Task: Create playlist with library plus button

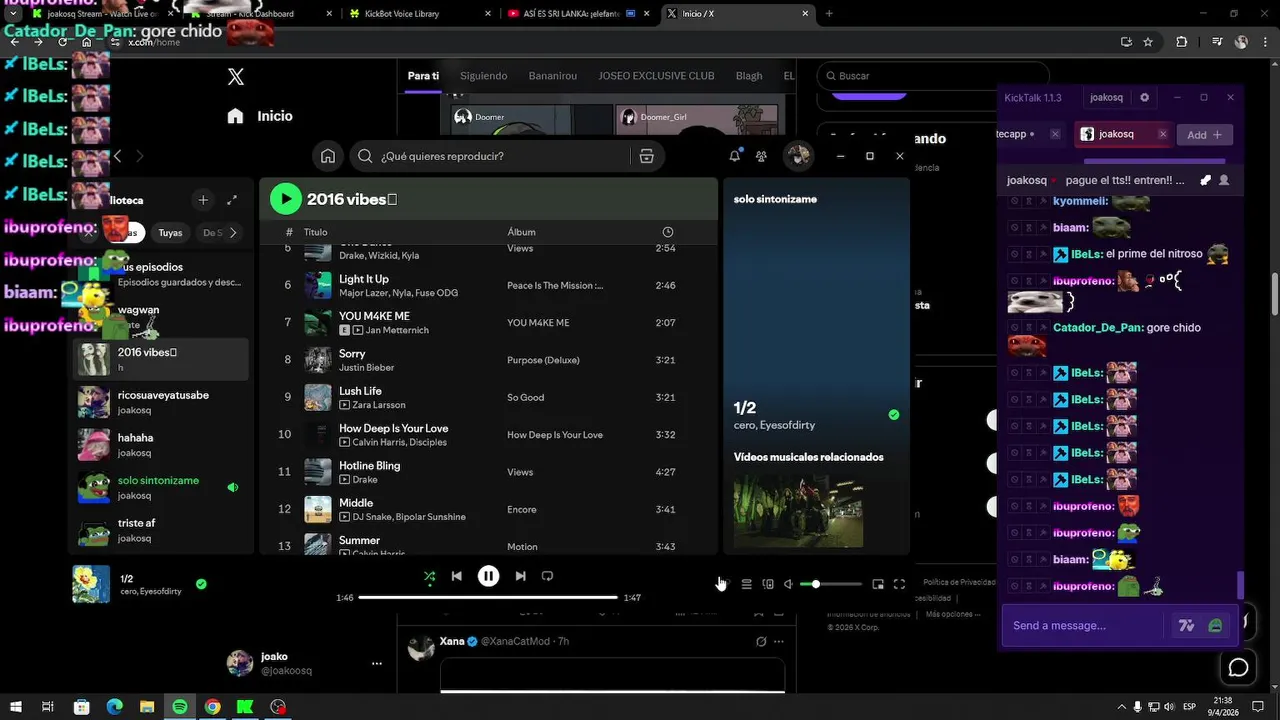Action: [203, 200]
